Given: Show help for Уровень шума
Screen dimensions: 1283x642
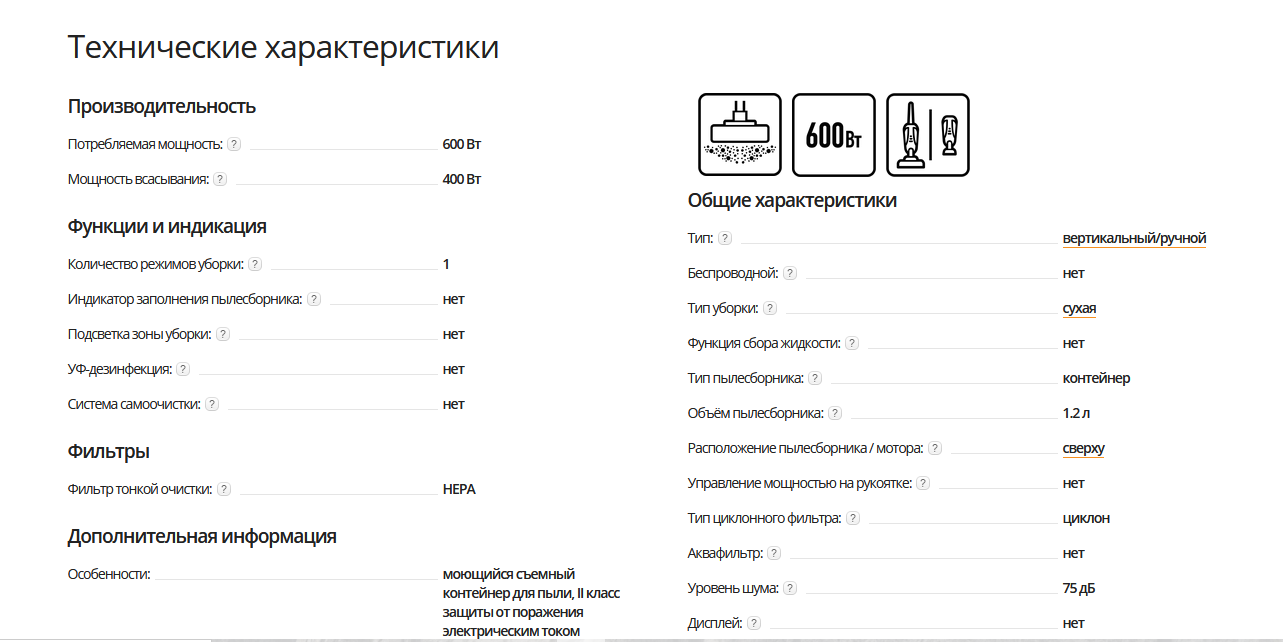Looking at the screenshot, I should coord(790,588).
